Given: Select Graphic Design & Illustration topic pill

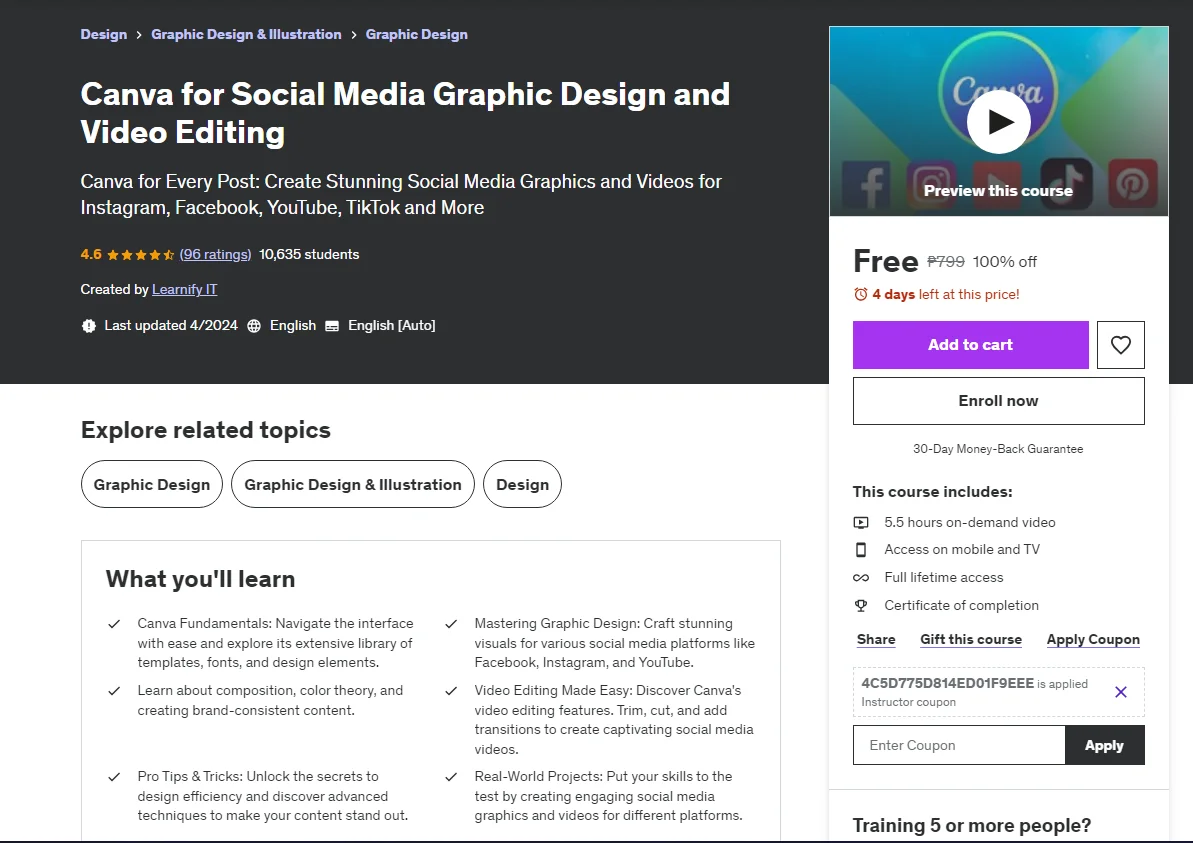Looking at the screenshot, I should (353, 485).
